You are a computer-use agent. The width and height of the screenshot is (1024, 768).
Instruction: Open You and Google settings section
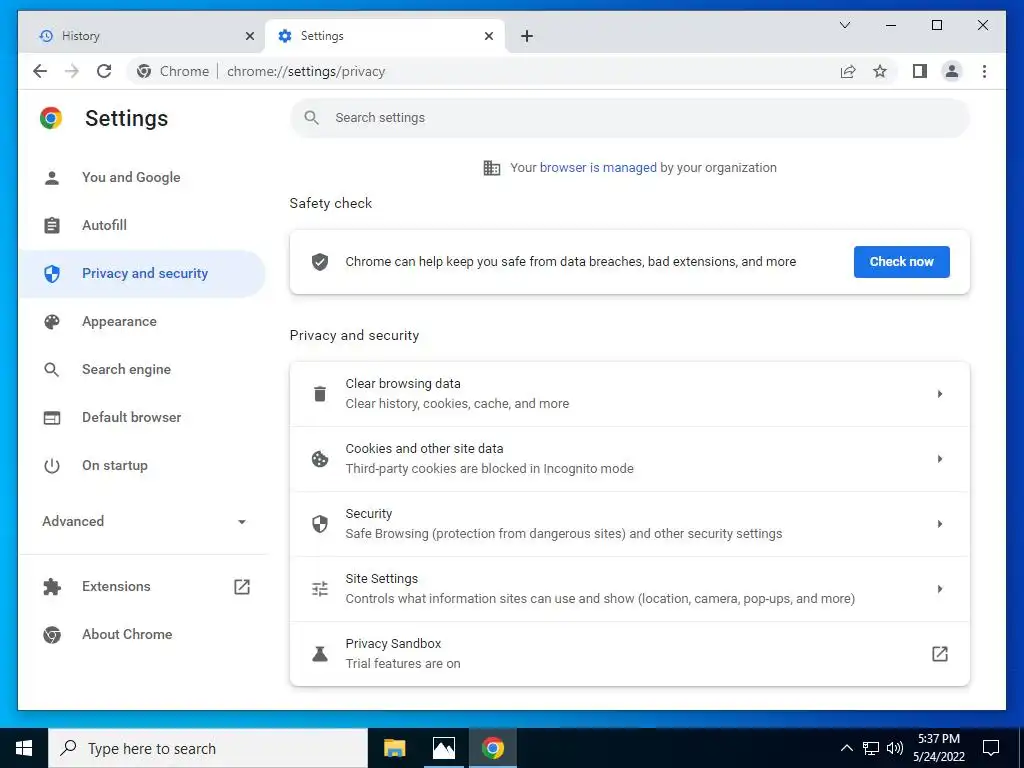(142, 178)
